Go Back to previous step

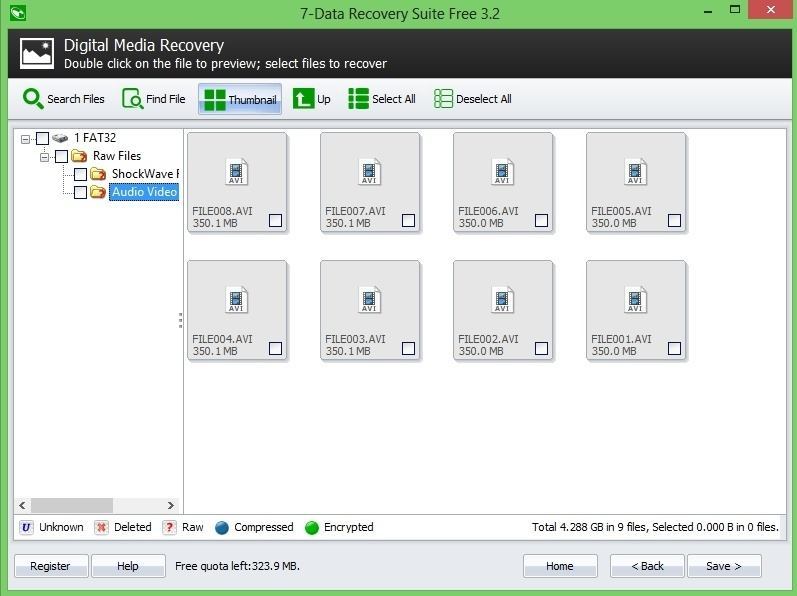pyautogui.click(x=647, y=566)
